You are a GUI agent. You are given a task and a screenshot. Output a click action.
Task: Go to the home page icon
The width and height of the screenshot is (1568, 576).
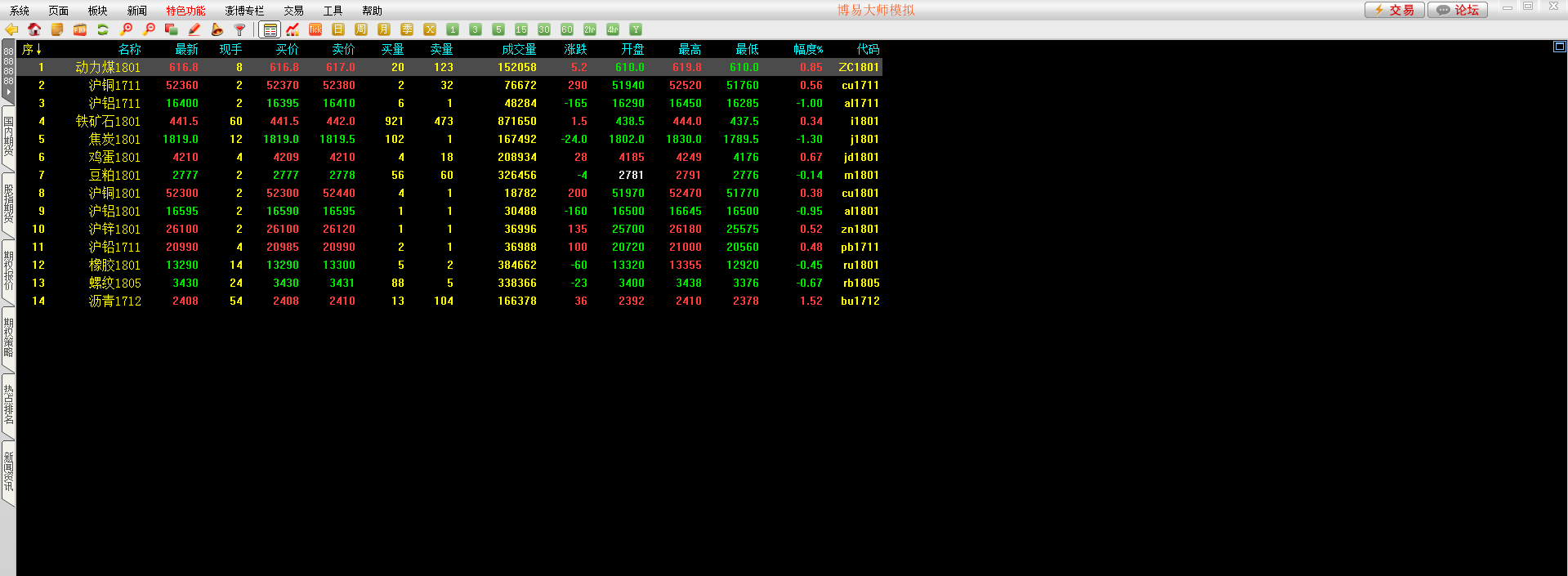pyautogui.click(x=34, y=29)
